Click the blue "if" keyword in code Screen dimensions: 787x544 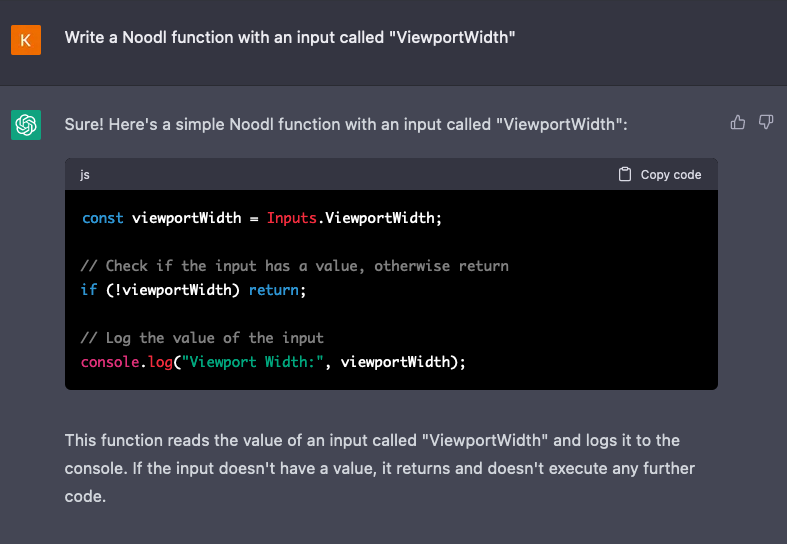(89, 290)
